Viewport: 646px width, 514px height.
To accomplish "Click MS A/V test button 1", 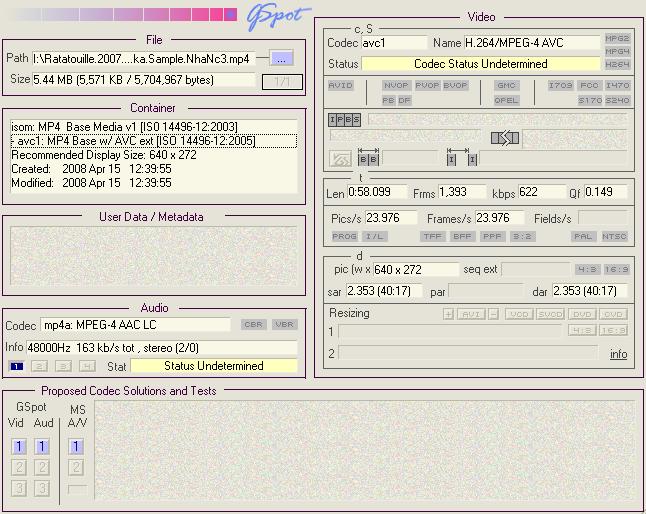I will click(76, 446).
